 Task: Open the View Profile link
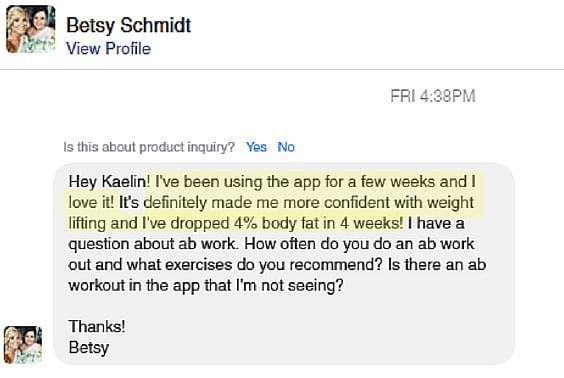click(108, 49)
